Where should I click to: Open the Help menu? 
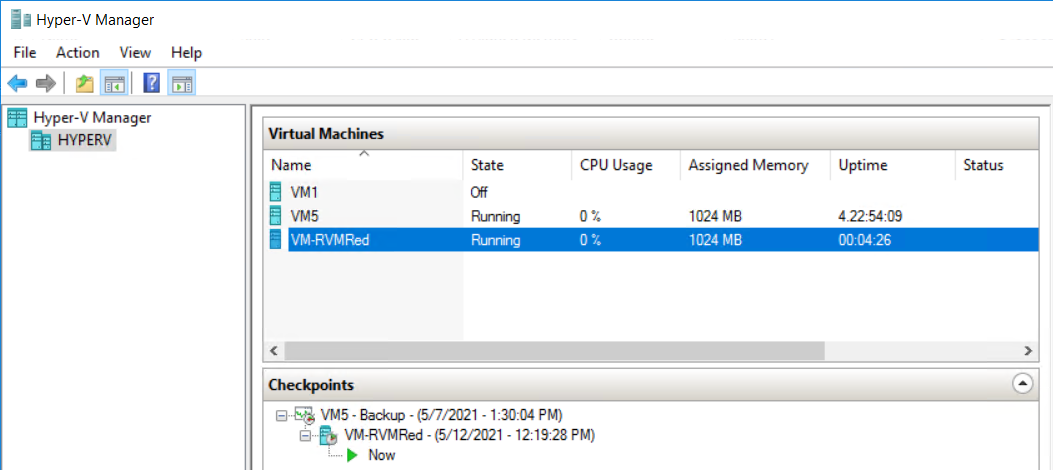[x=187, y=52]
